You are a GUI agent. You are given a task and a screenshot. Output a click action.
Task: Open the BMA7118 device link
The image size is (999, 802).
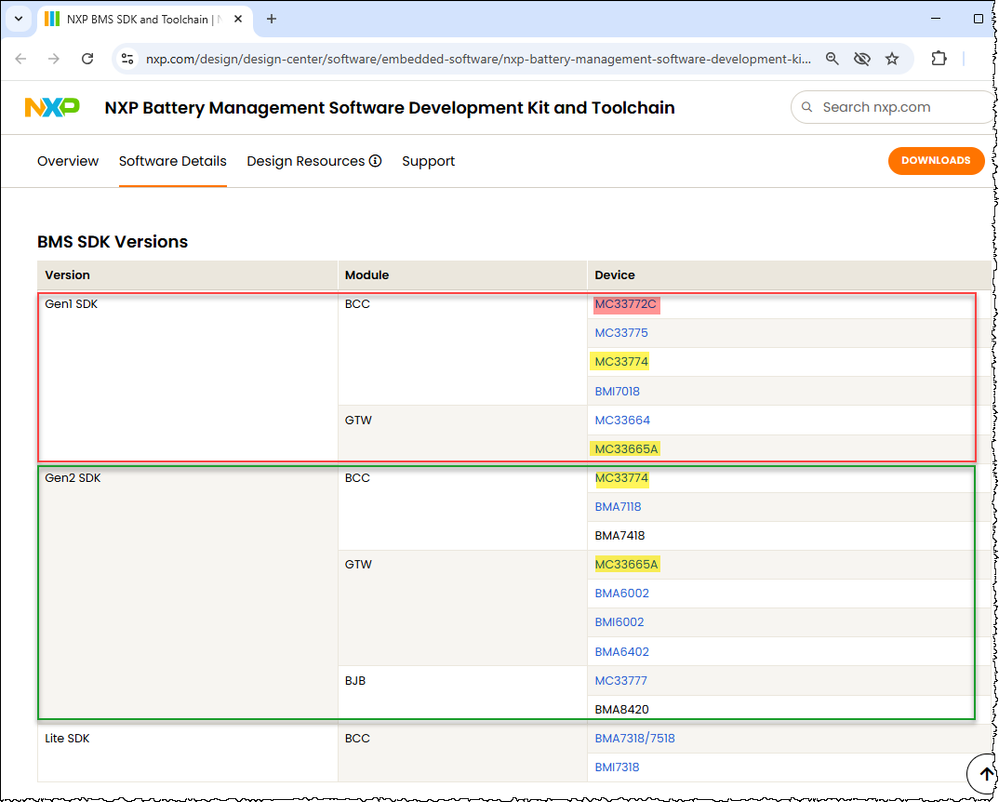click(617, 506)
